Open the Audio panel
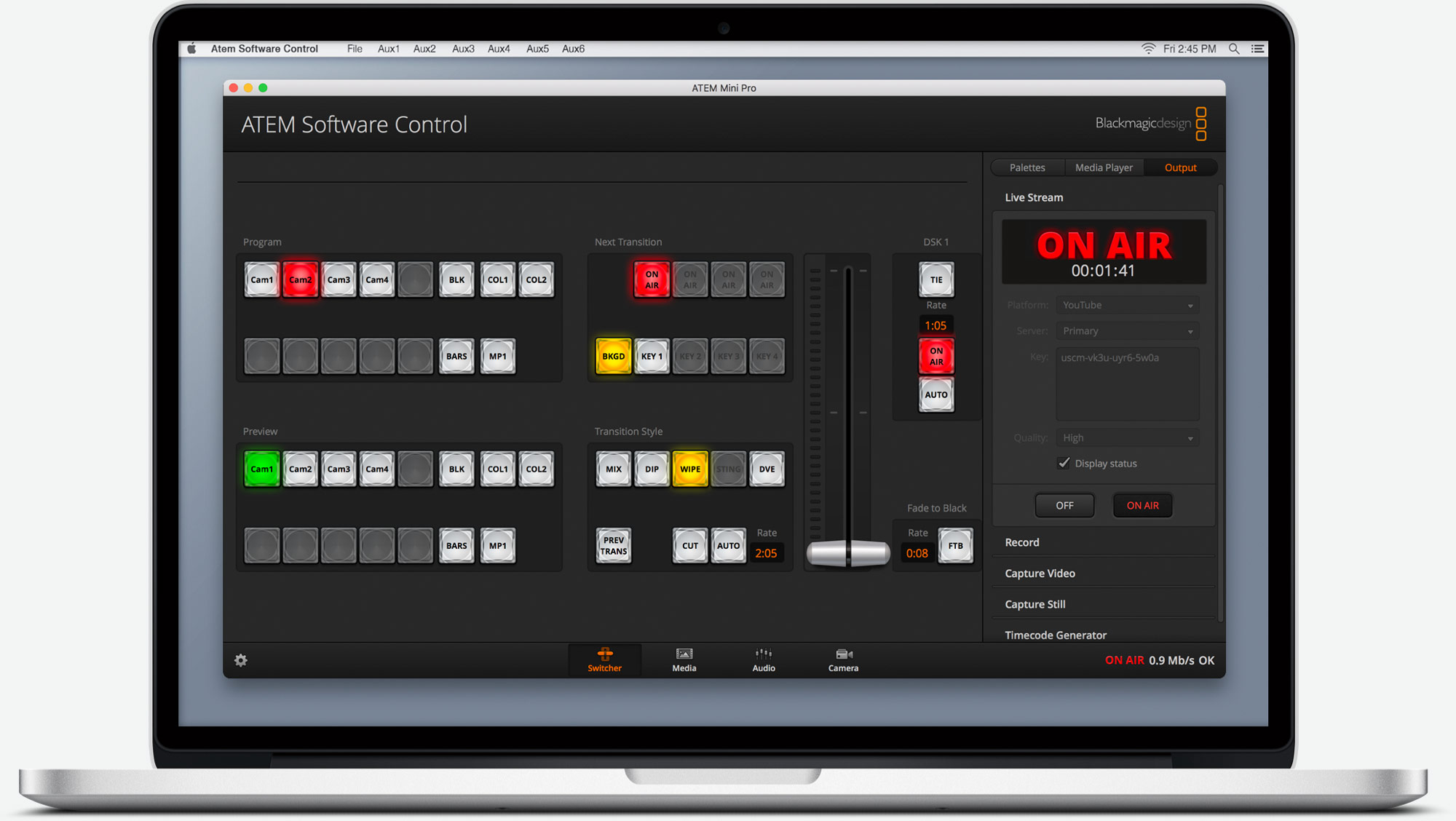This screenshot has width=1456, height=821. [763, 660]
